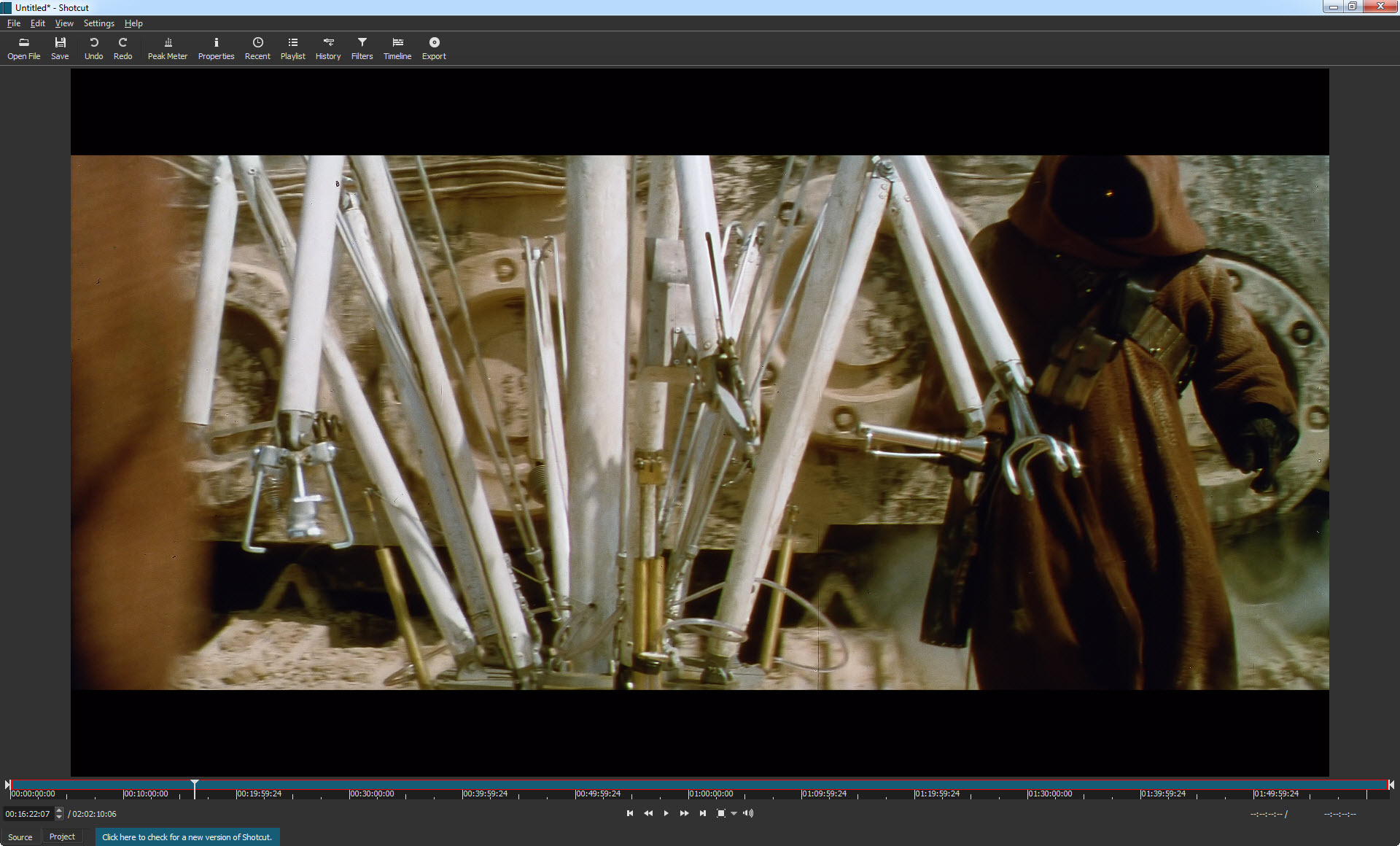Click the video preview frame

700,422
